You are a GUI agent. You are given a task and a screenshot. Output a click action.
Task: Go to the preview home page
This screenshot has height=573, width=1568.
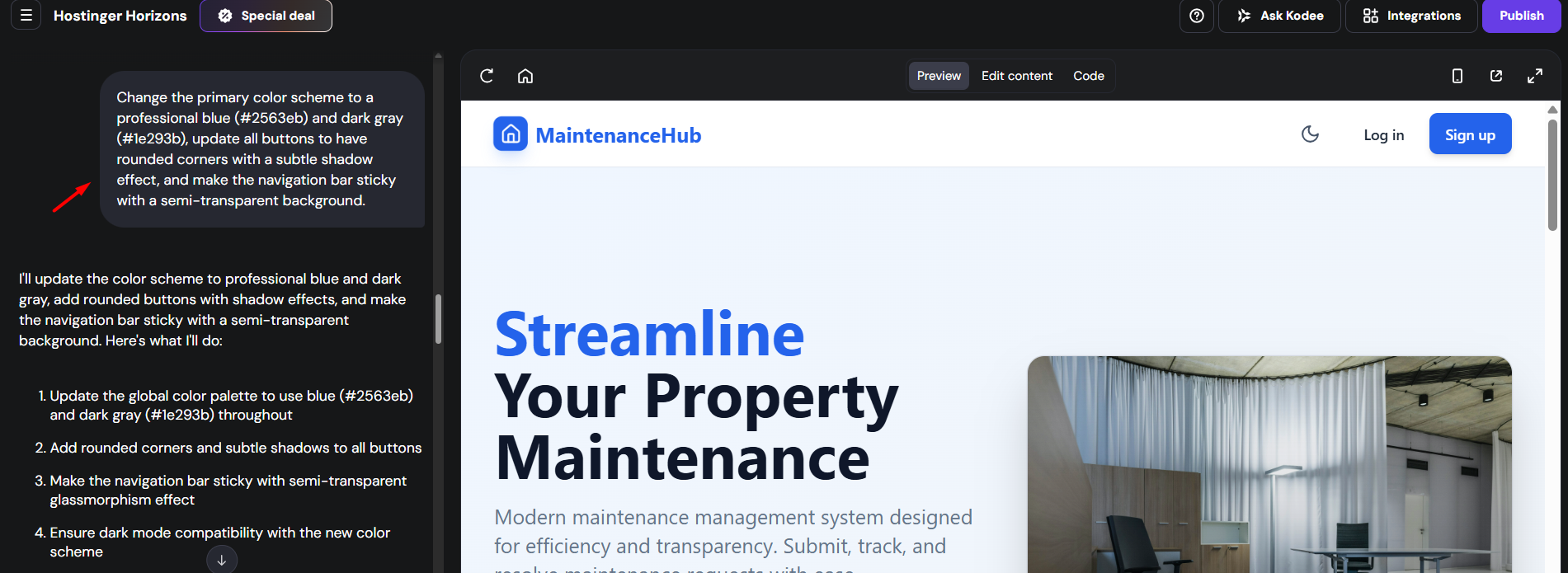pos(525,76)
